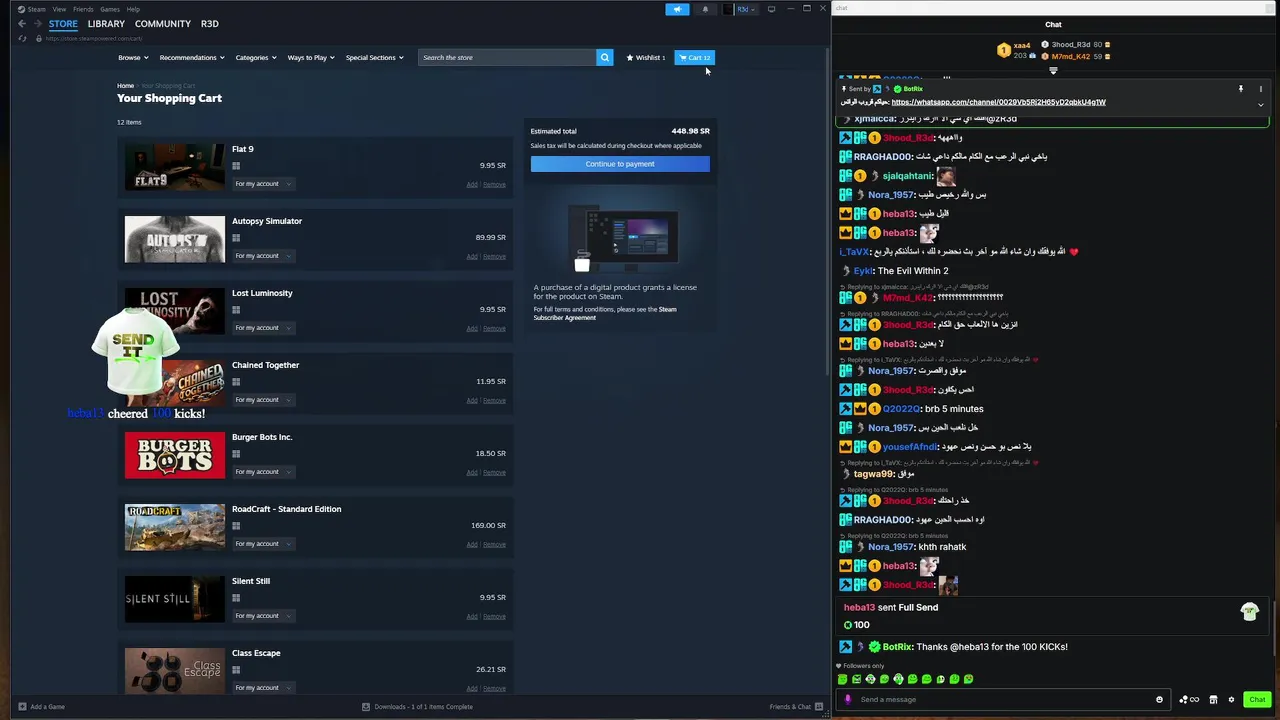Viewport: 1280px width, 720px height.
Task: Switch to the LIBRARY tab
Action: [x=106, y=24]
